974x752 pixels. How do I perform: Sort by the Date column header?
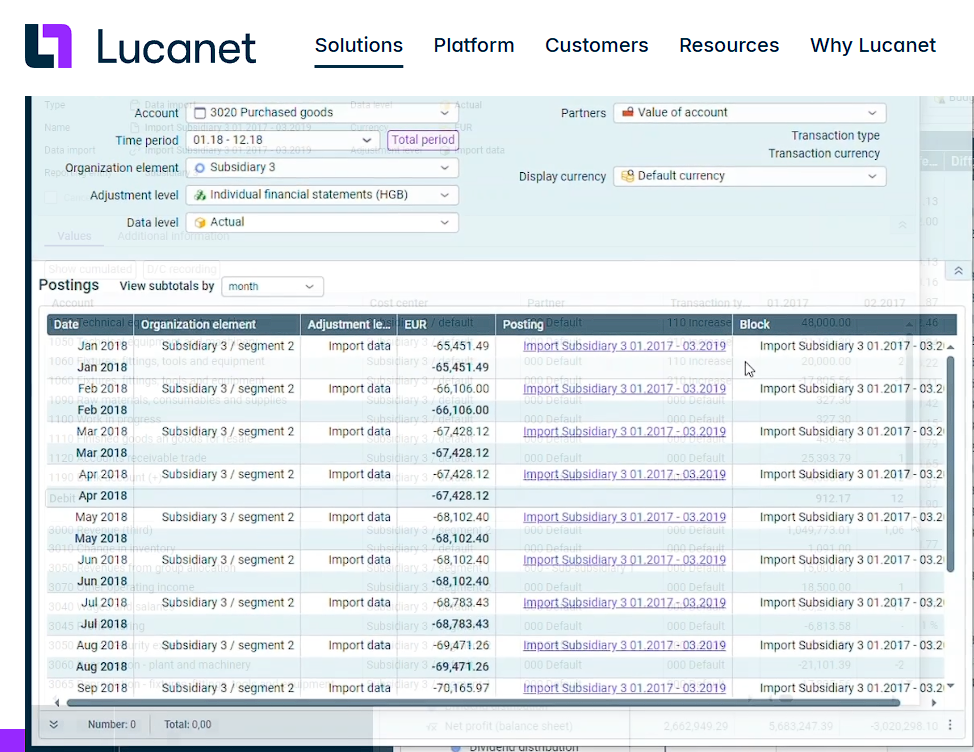tap(91, 324)
